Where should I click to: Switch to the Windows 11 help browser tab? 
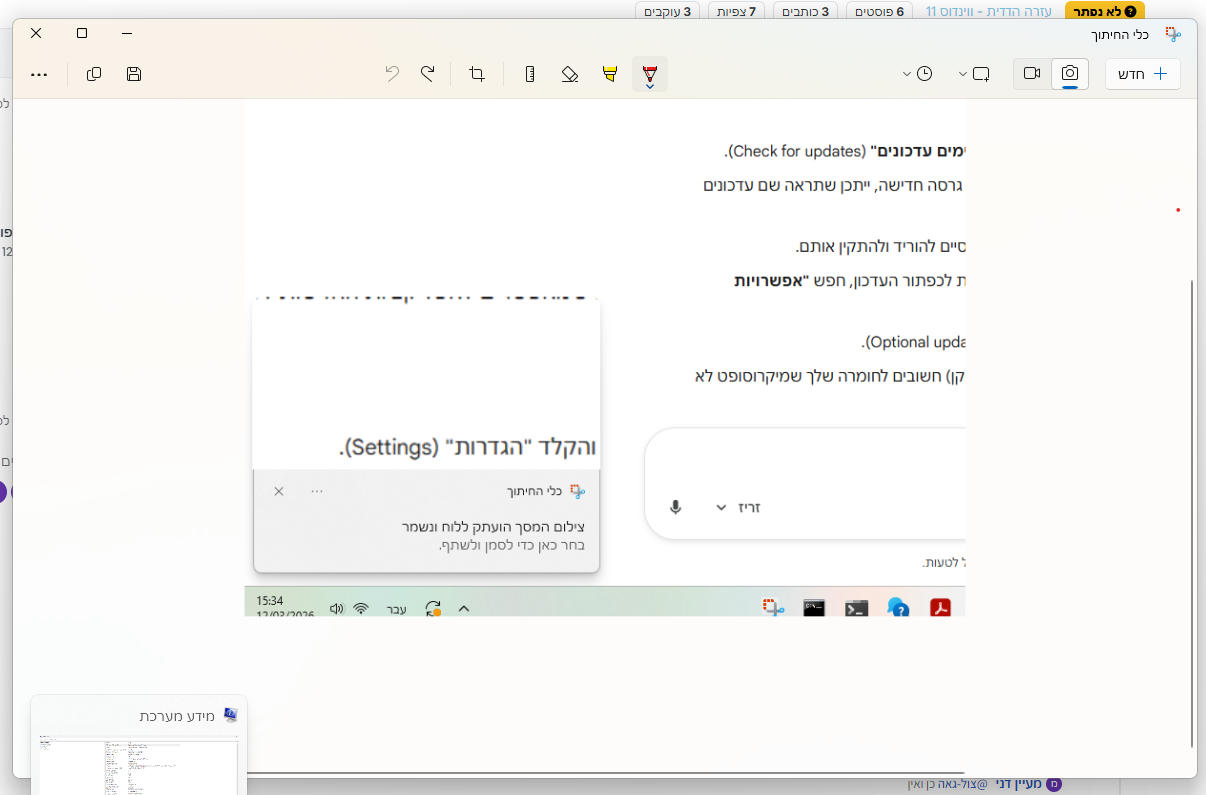(990, 10)
